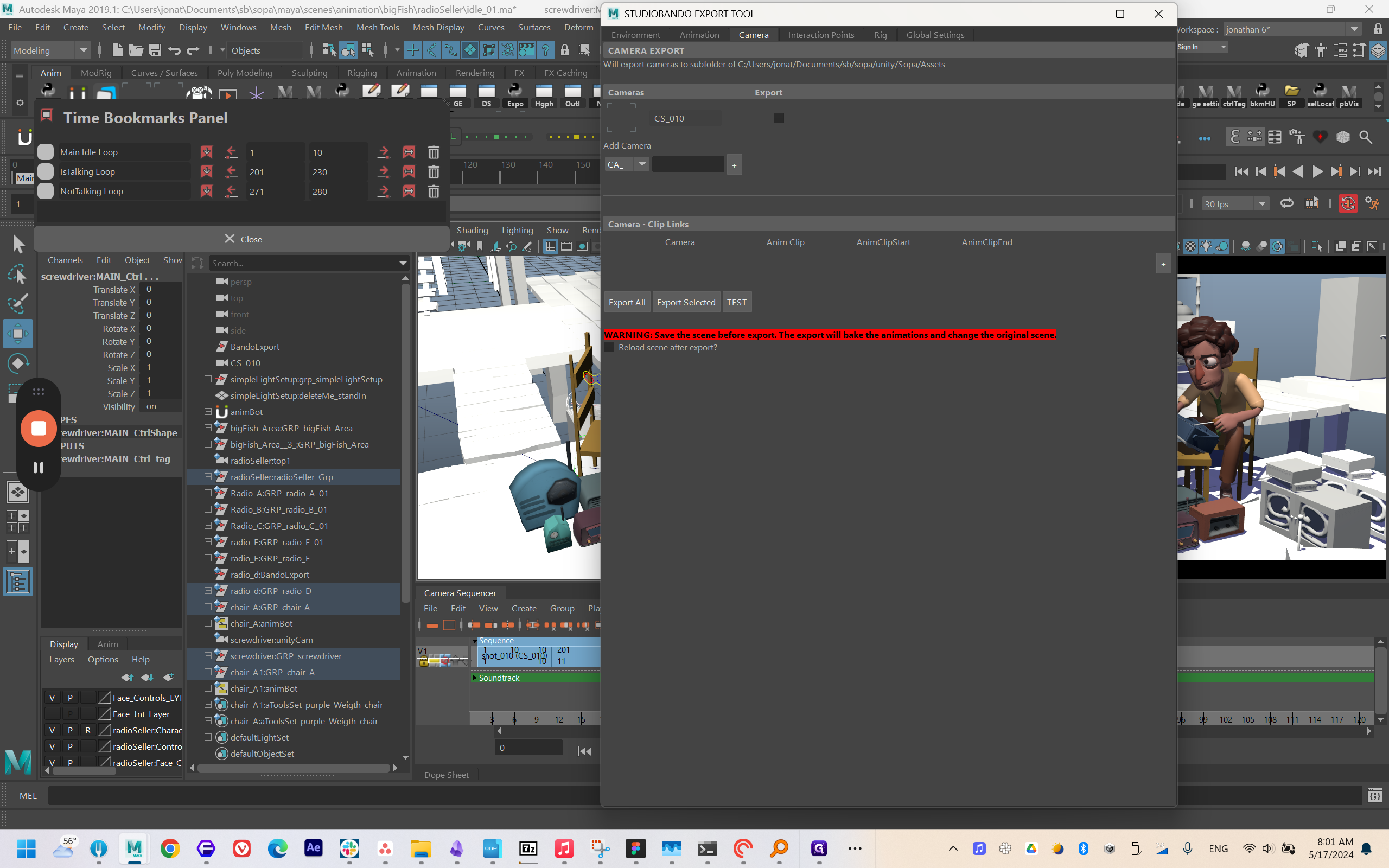Pause the screen recording
Viewport: 1389px width, 868px height.
click(39, 467)
